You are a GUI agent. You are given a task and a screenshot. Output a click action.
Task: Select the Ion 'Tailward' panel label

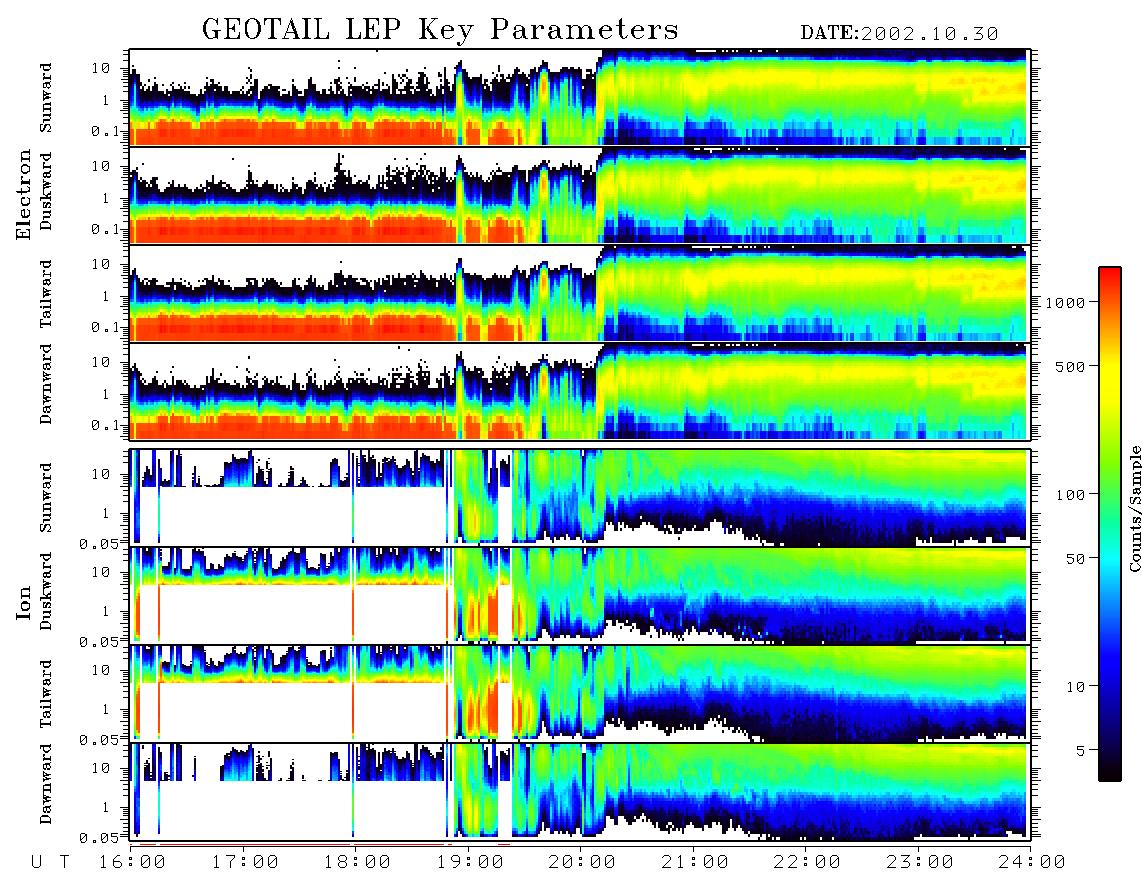click(x=46, y=694)
